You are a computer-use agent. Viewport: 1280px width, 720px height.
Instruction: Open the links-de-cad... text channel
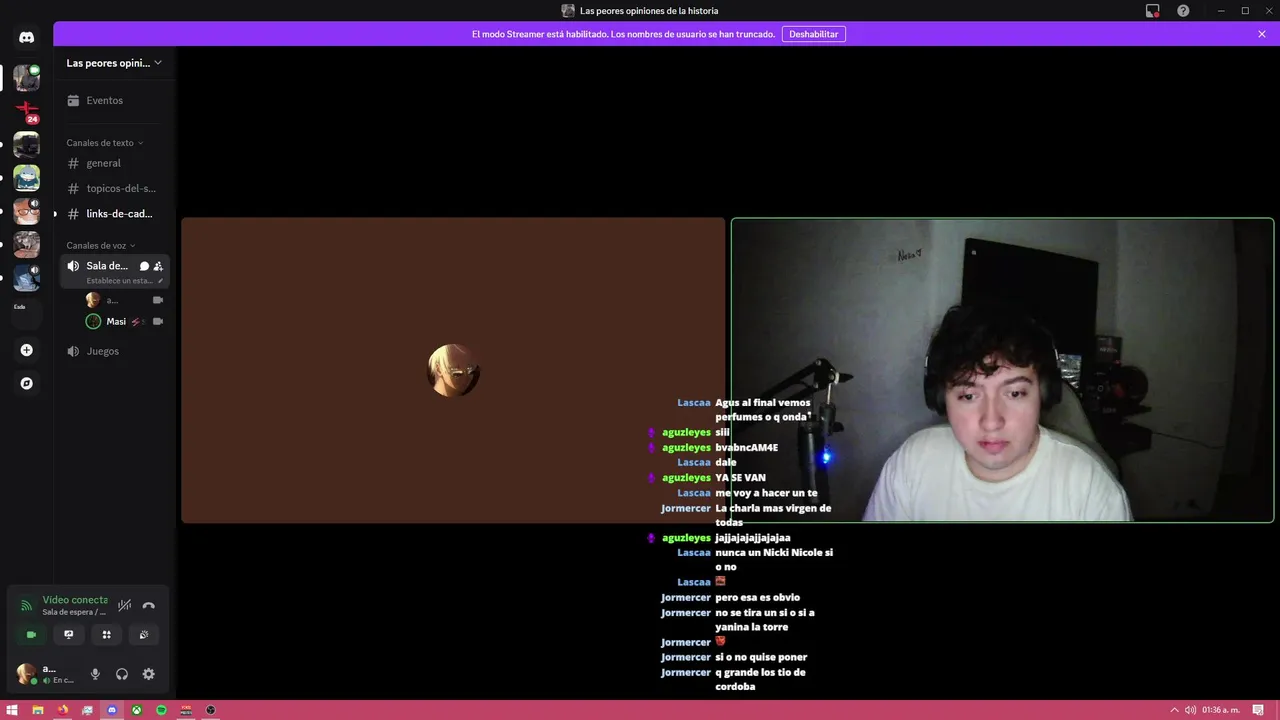click(x=115, y=214)
